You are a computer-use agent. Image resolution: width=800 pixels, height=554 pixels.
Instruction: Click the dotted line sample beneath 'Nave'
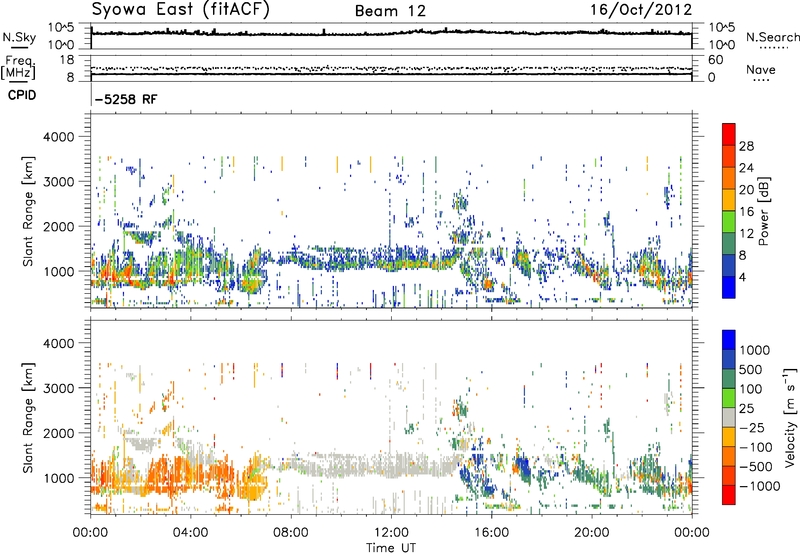click(762, 80)
